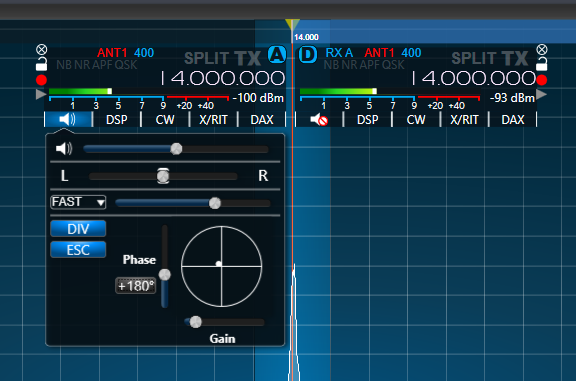
Task: Click the red record button on slice D
Action: (541, 80)
